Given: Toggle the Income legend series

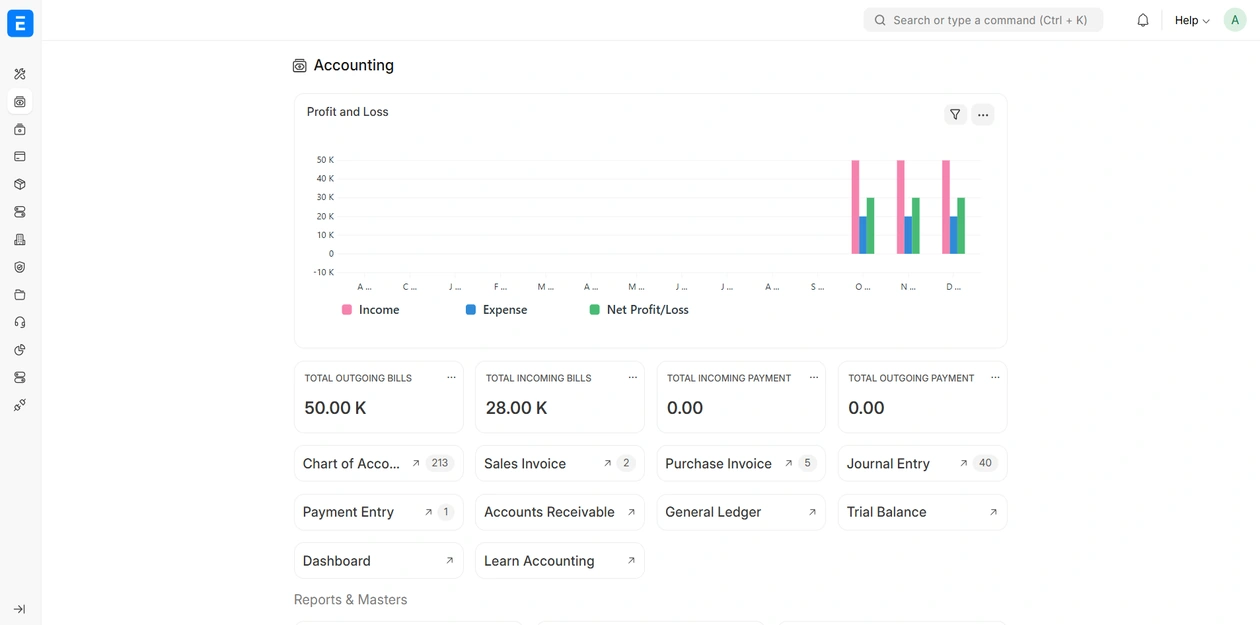Looking at the screenshot, I should [371, 310].
